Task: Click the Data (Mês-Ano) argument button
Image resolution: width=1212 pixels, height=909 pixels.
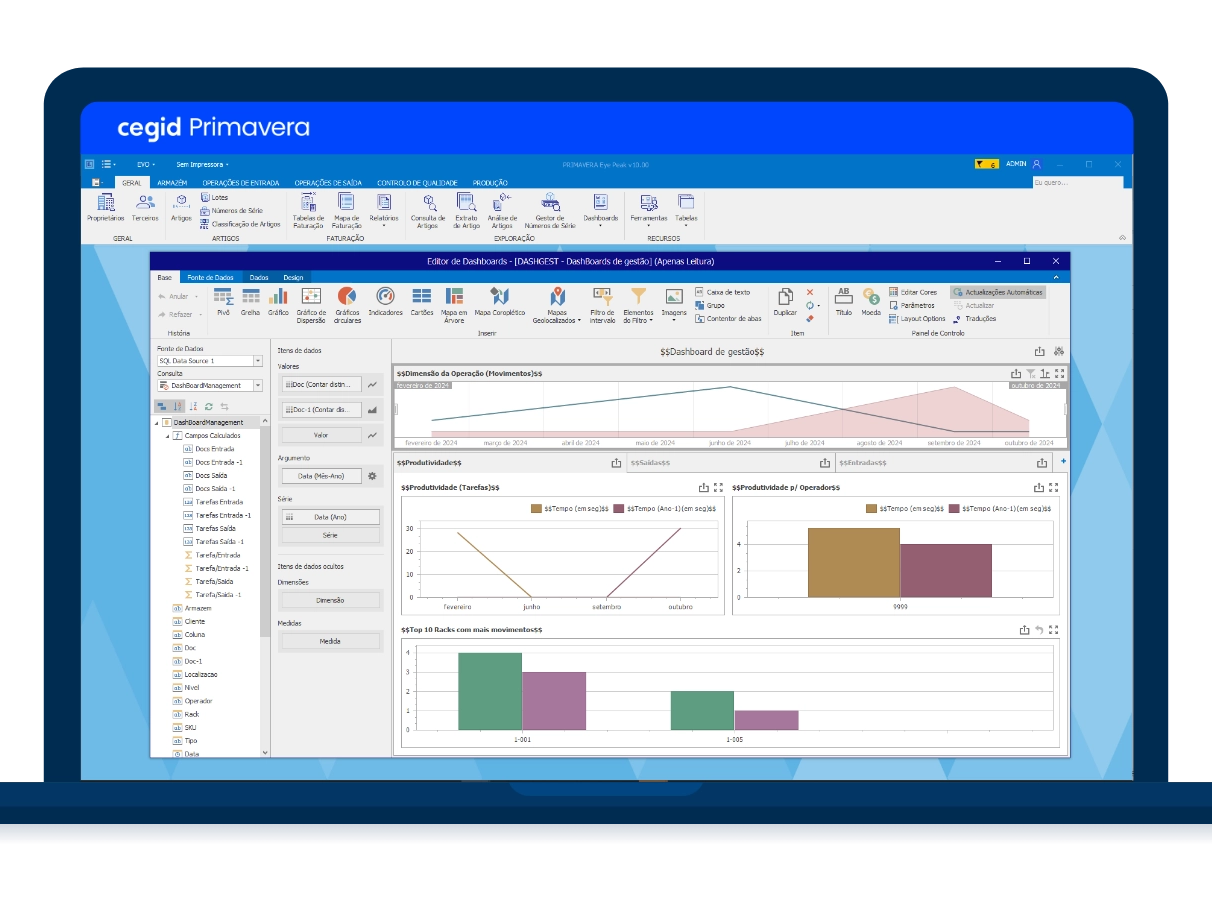Action: pyautogui.click(x=320, y=476)
